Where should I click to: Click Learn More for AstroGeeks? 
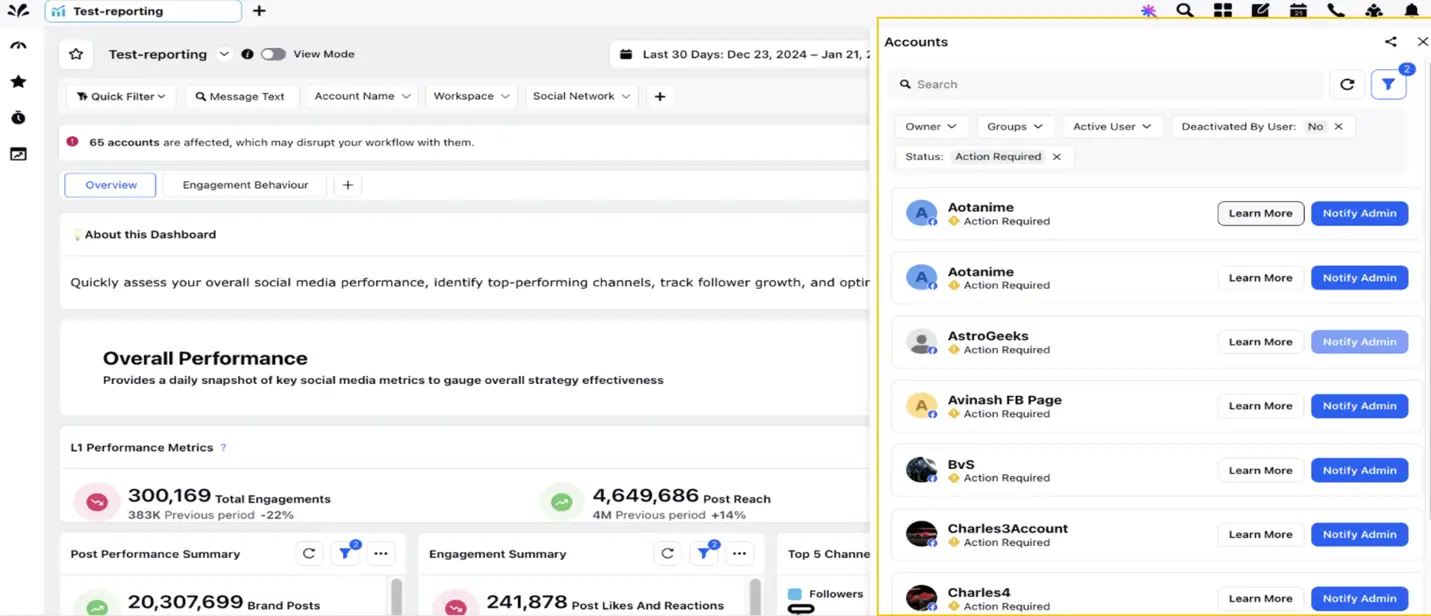pos(1260,341)
